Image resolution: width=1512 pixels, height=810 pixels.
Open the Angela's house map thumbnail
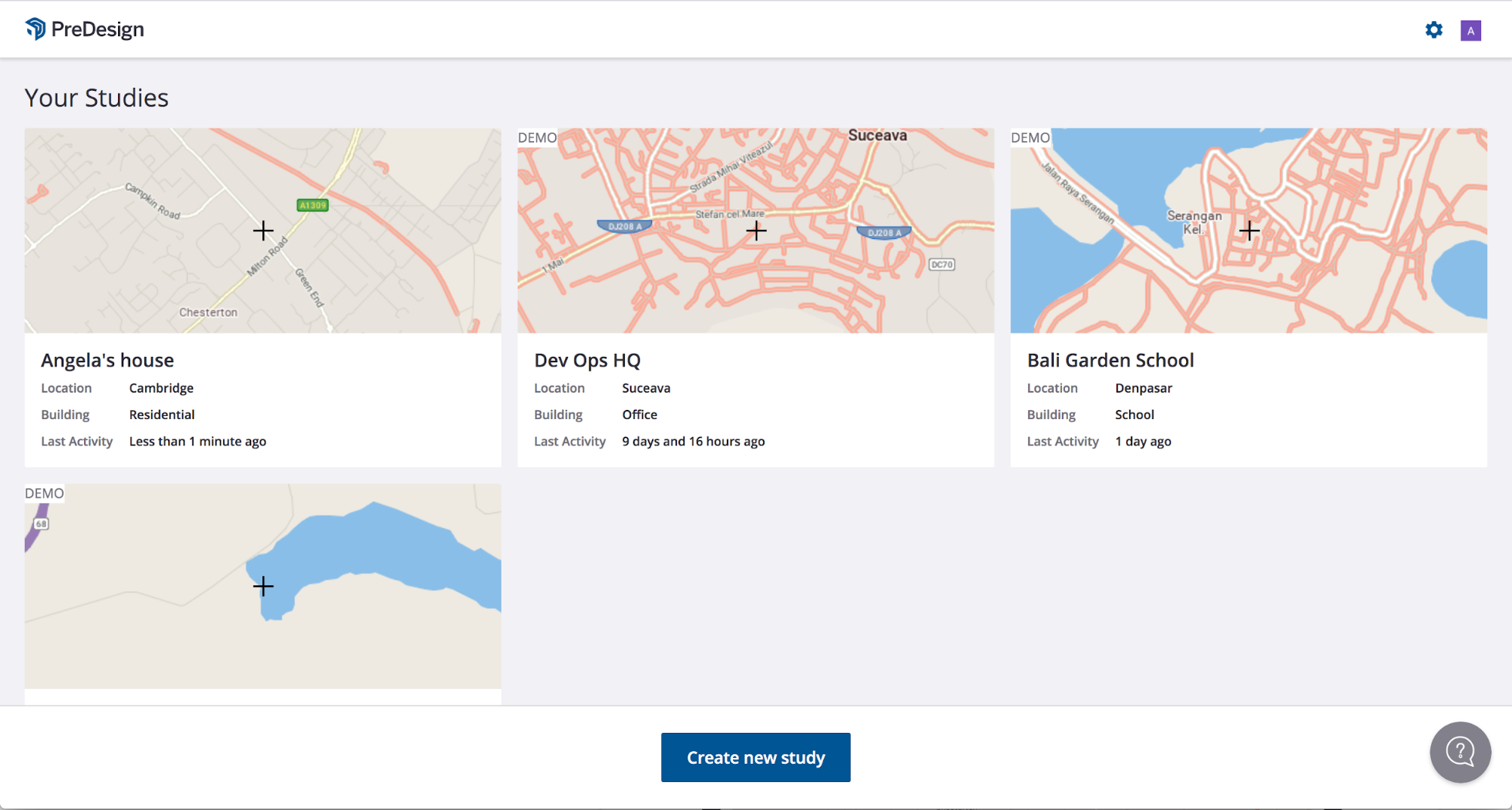(262, 231)
